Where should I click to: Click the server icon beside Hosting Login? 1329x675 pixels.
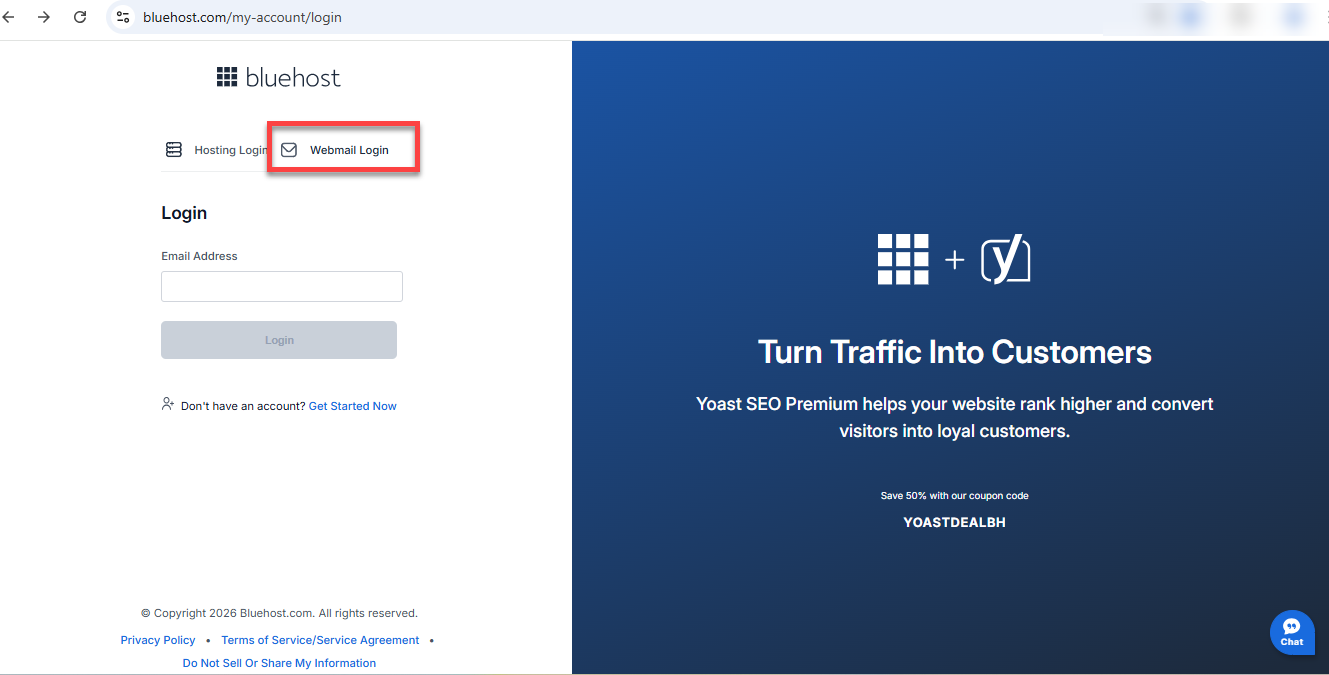pos(174,148)
